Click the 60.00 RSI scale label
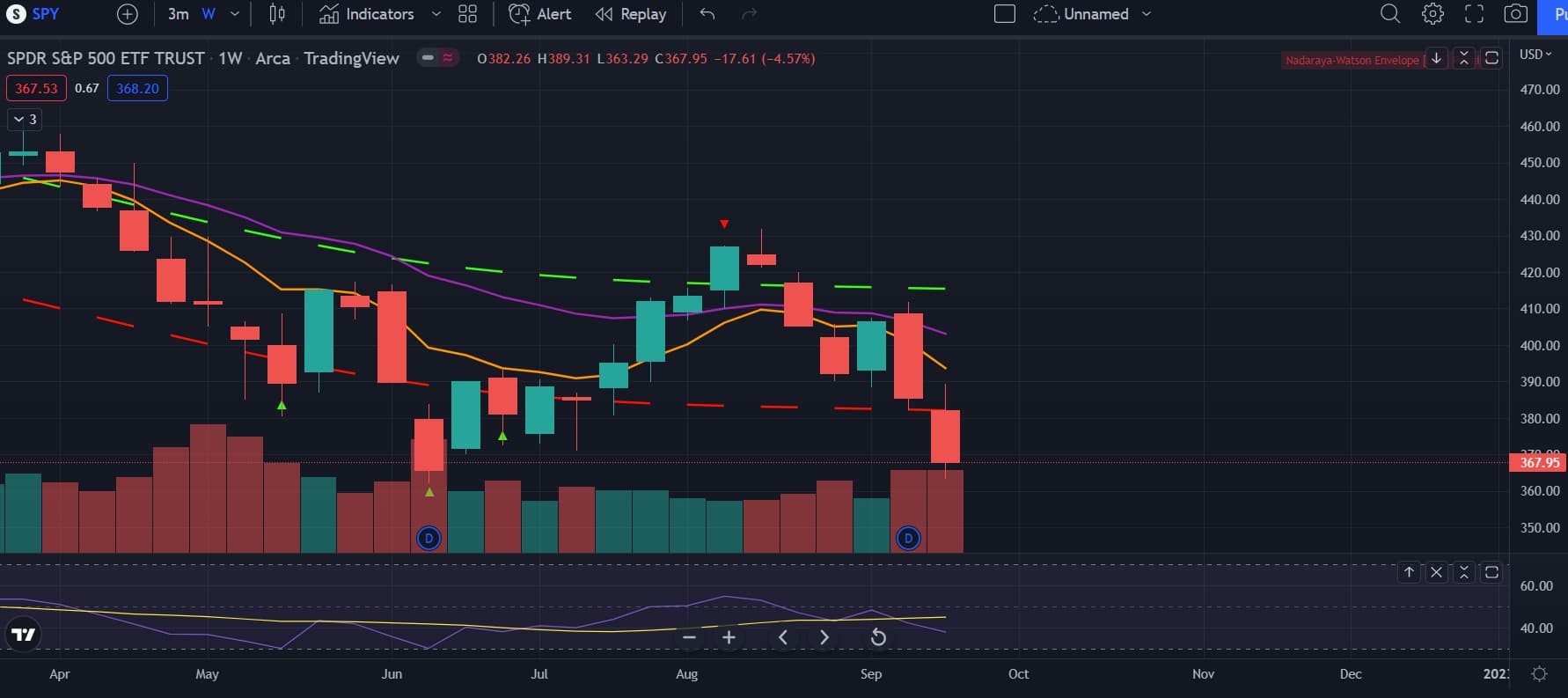 coord(1536,586)
